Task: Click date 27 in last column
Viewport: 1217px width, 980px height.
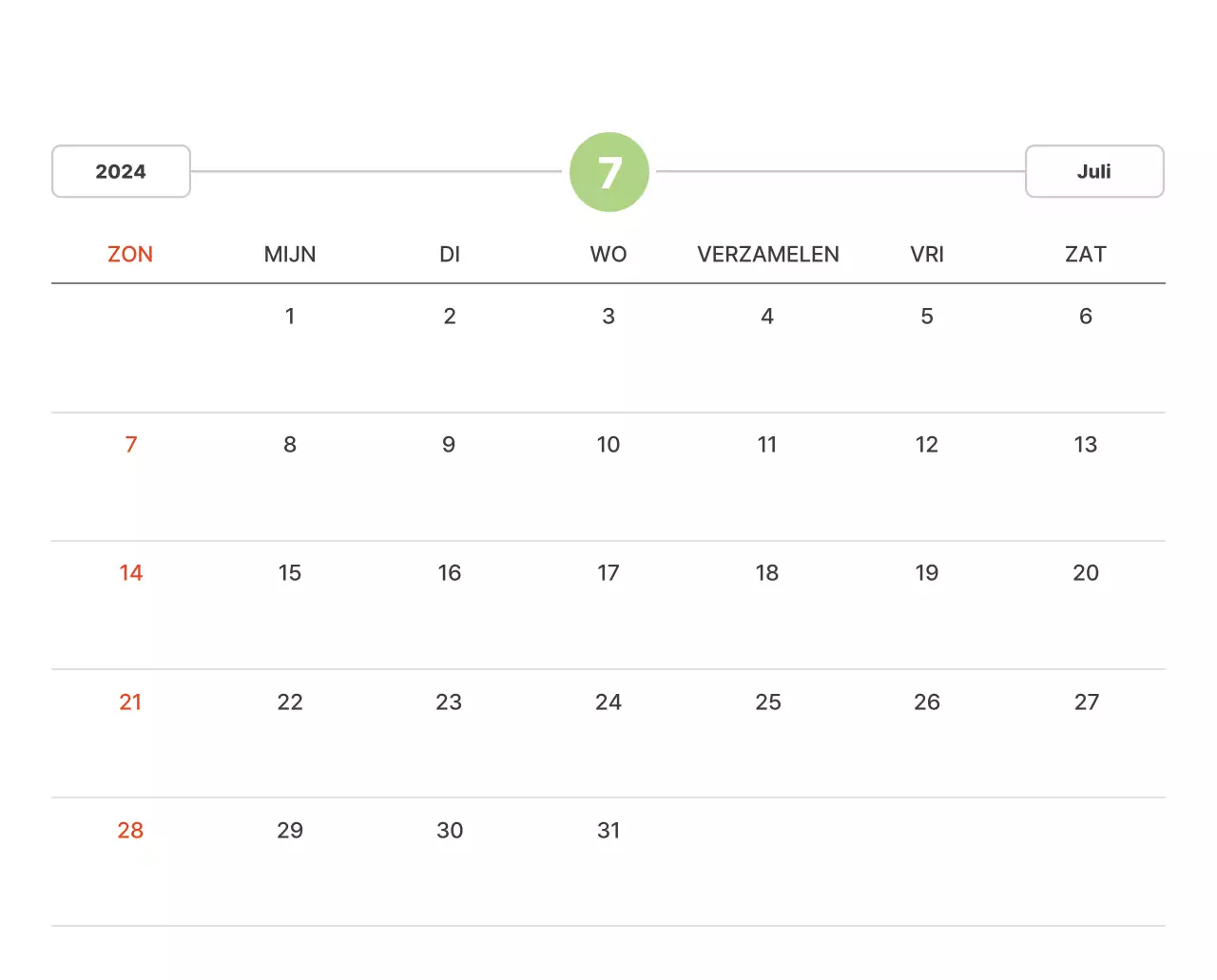Action: tap(1087, 702)
